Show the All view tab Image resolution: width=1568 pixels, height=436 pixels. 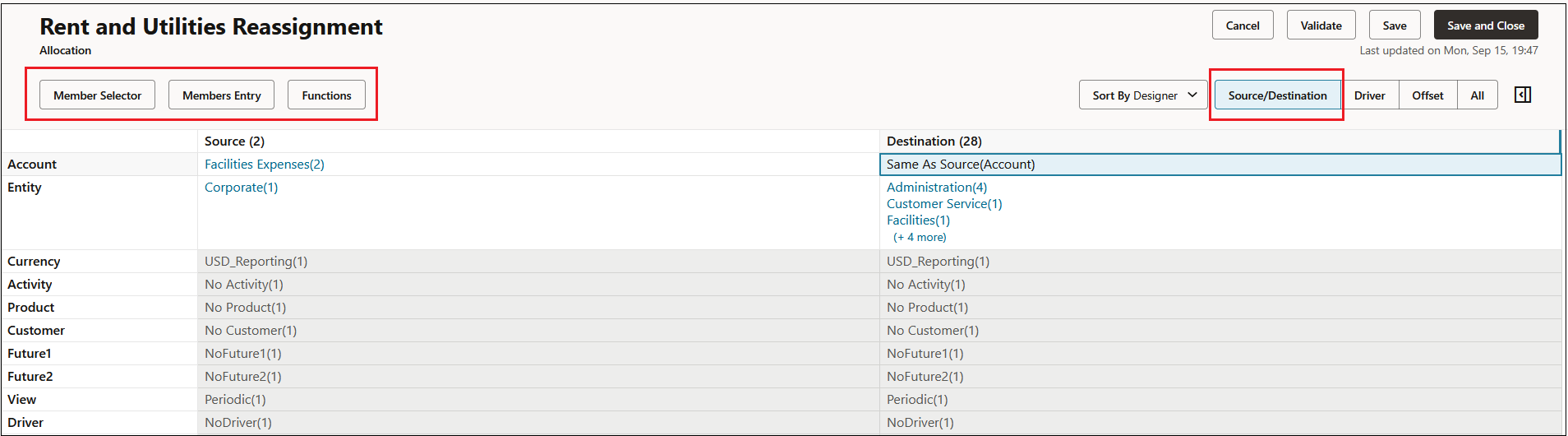[1477, 95]
